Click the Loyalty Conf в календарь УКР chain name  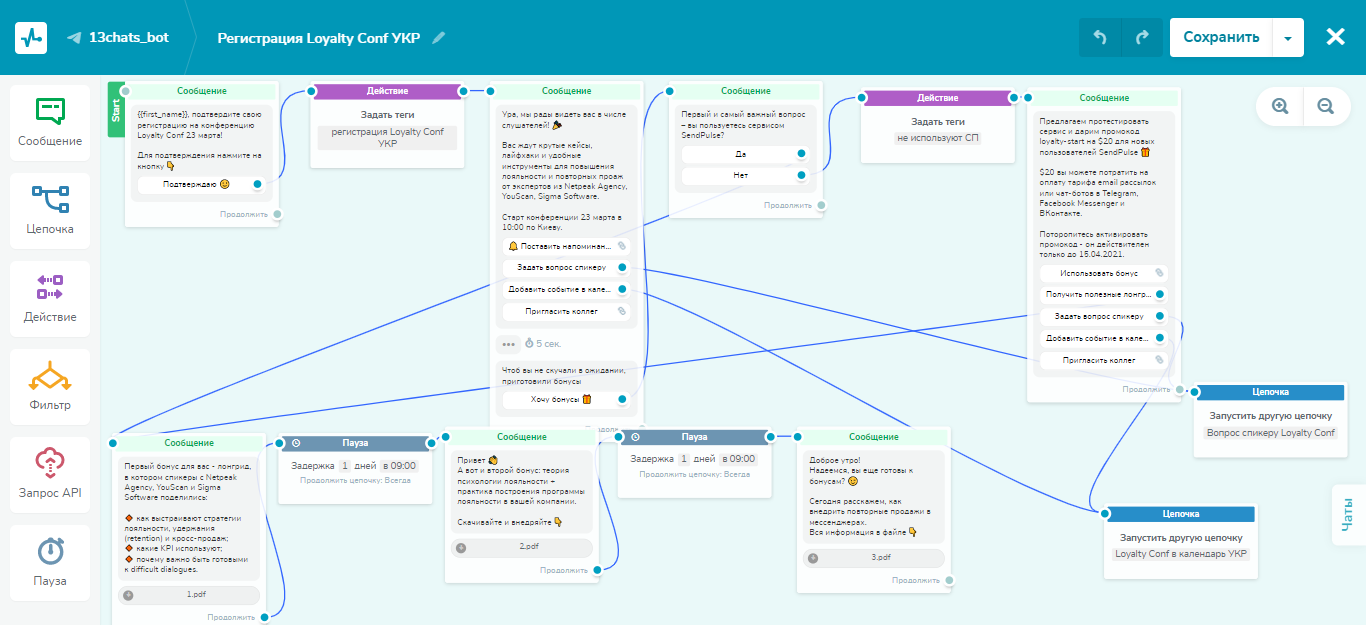[x=1181, y=554]
